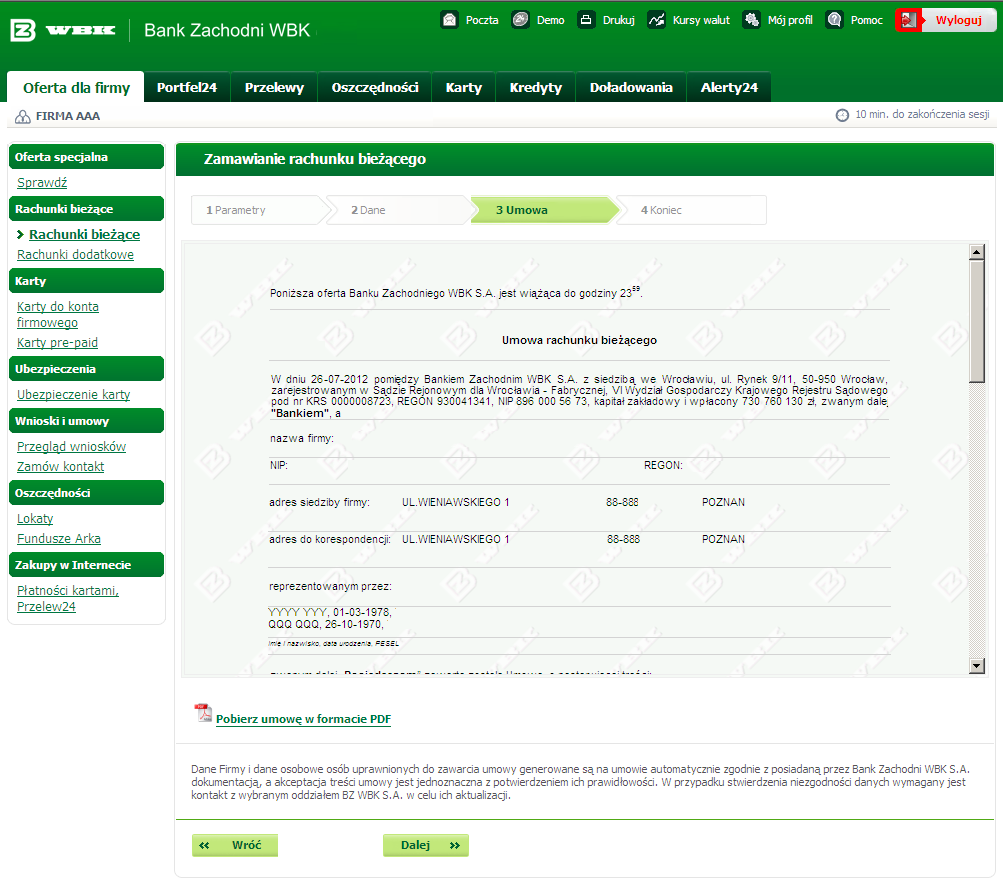Click the arrow beside Rachunki bieżące
This screenshot has height=887, width=1003.
click(x=20, y=235)
